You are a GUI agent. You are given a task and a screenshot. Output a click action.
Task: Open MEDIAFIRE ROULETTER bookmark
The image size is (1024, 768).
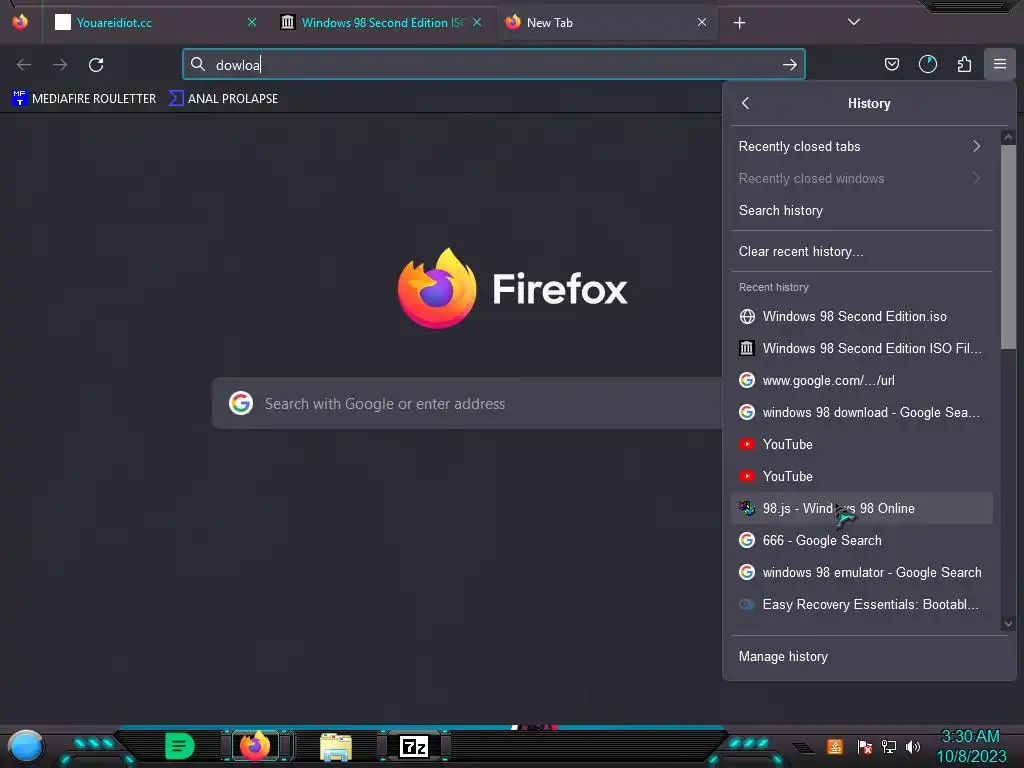click(x=84, y=99)
